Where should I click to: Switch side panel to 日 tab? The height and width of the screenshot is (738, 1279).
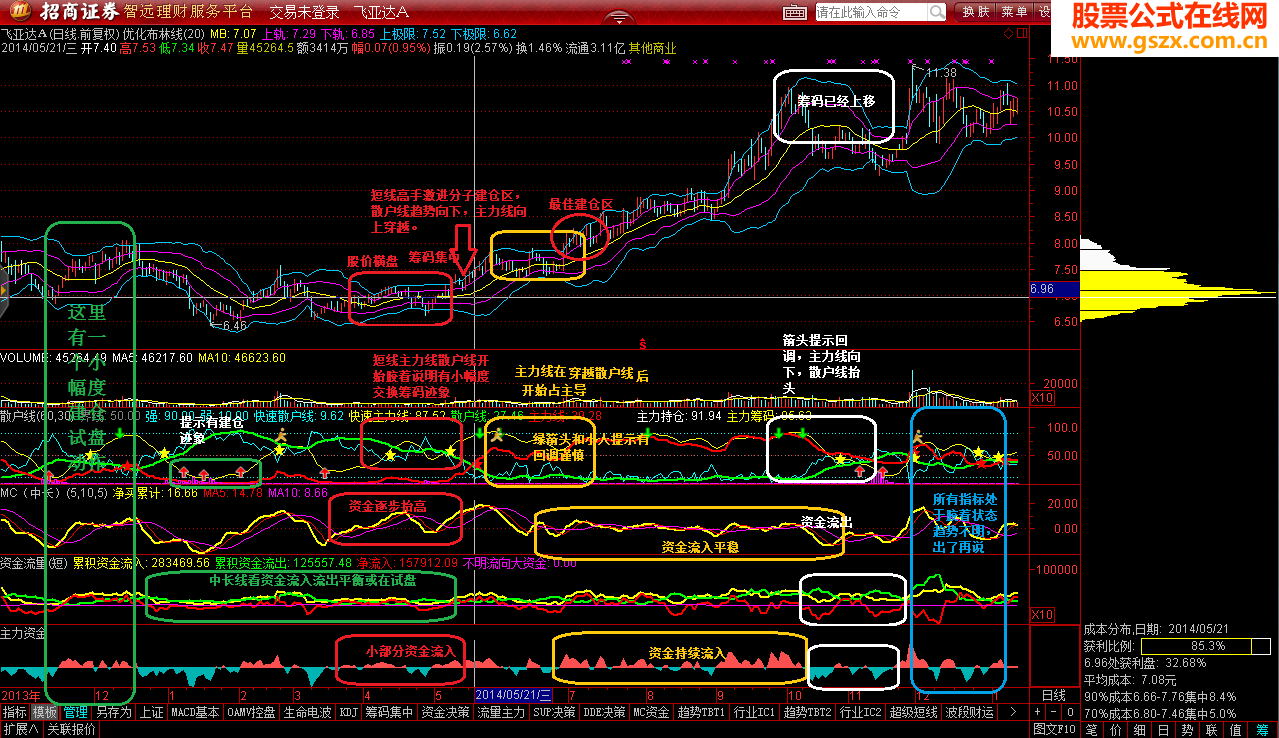[x=1164, y=730]
